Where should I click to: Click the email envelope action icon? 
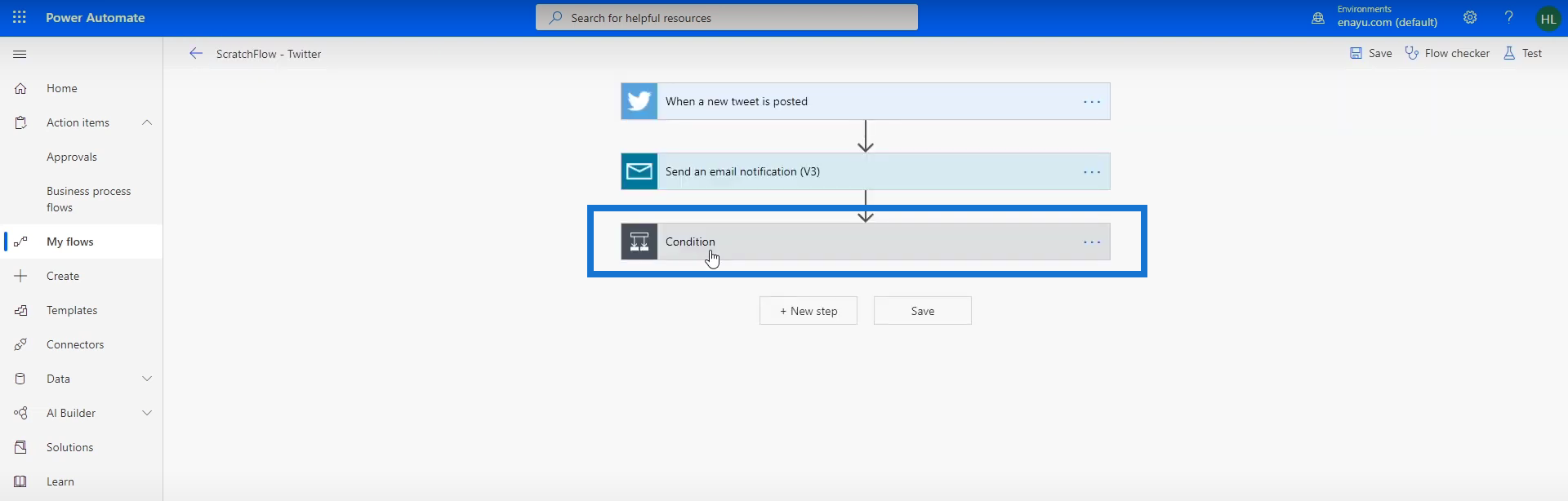coord(639,171)
